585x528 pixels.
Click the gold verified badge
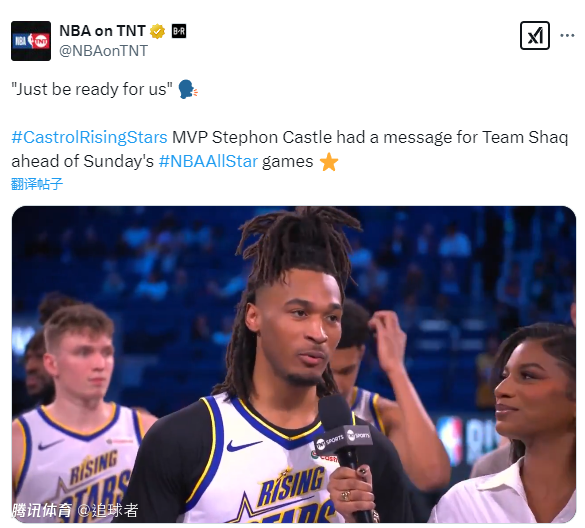(x=157, y=31)
